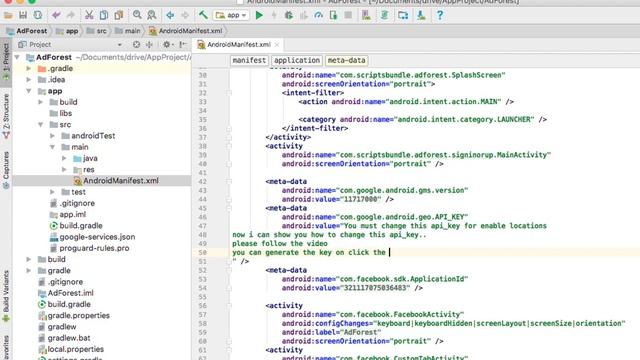Click the application XML breadcrumb
Image resolution: width=640 pixels, height=360 pixels.
tap(297, 60)
